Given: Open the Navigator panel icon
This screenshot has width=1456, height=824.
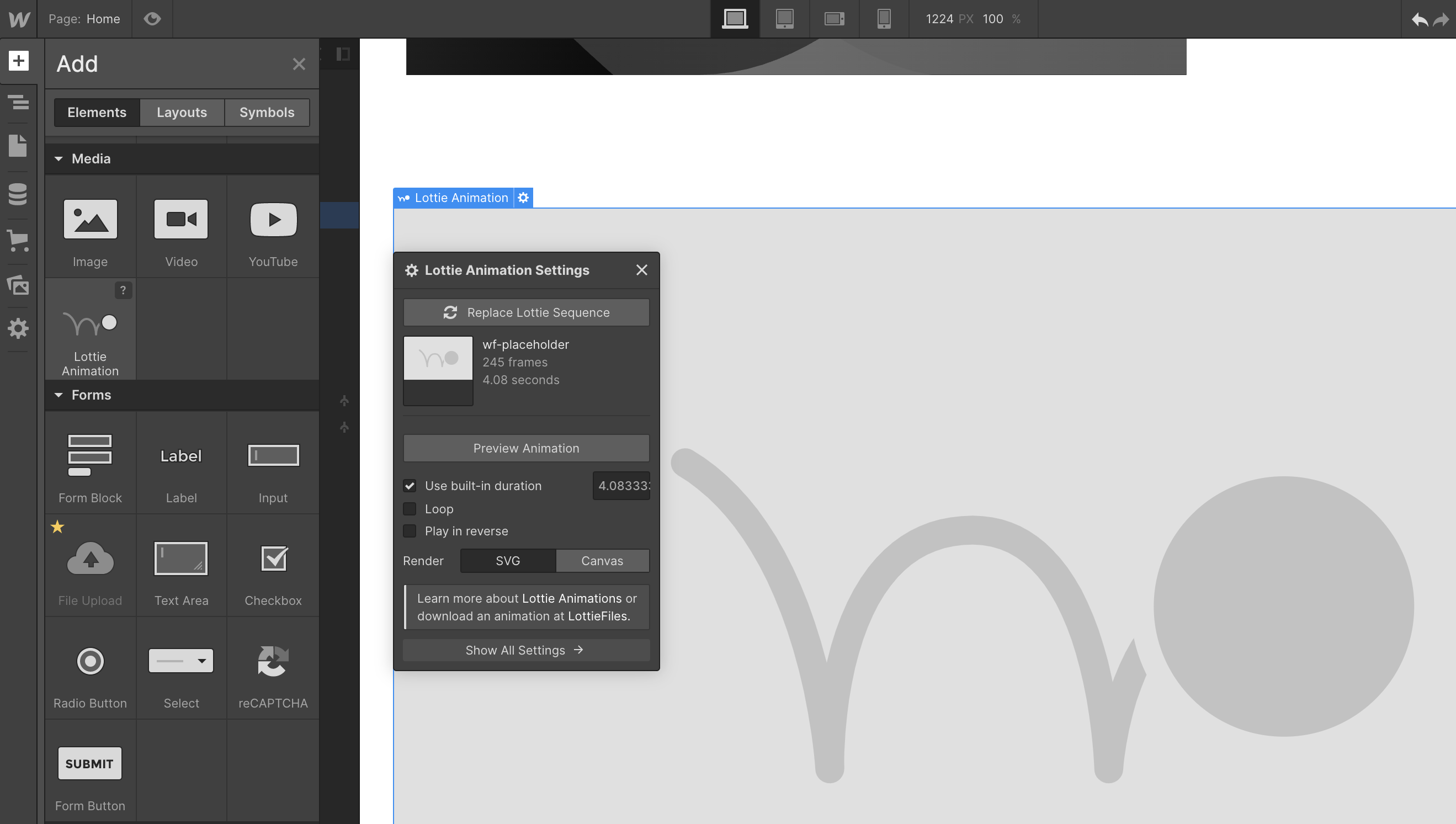Looking at the screenshot, I should 19,102.
